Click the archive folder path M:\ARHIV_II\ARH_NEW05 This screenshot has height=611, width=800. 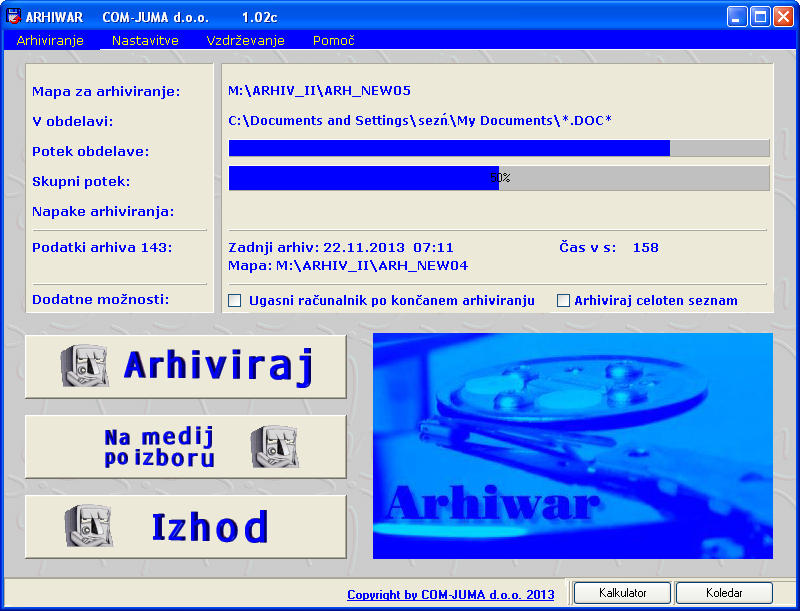(x=319, y=91)
